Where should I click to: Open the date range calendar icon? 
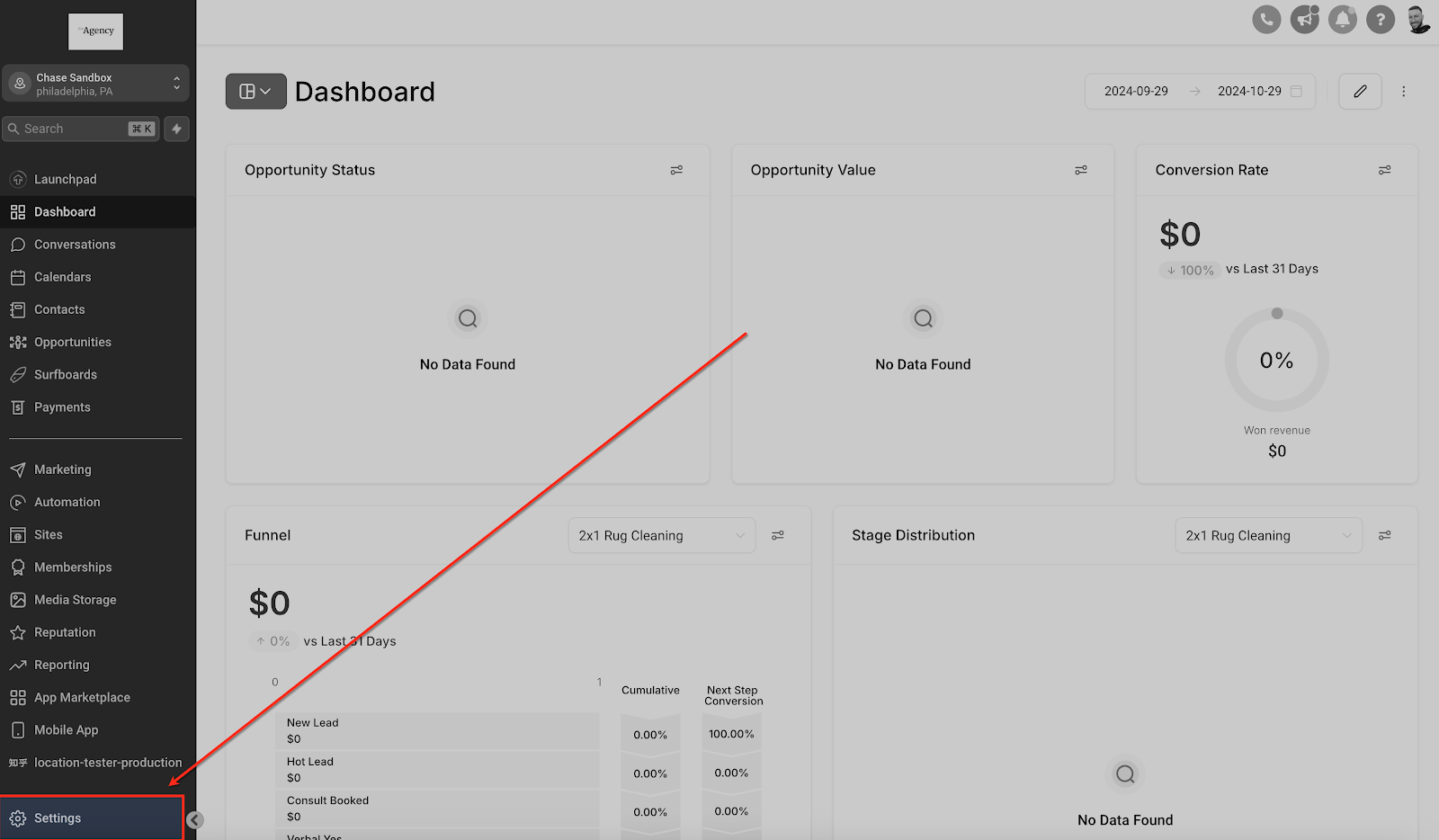click(1296, 91)
